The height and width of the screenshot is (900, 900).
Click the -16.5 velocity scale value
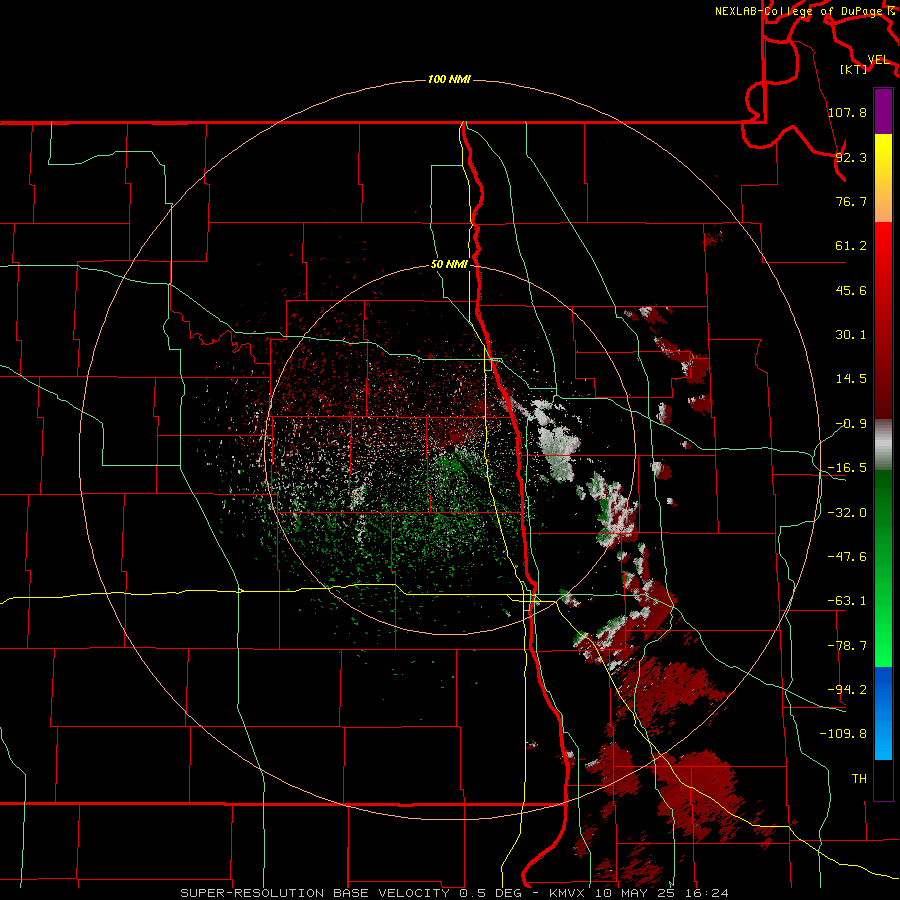click(x=847, y=468)
